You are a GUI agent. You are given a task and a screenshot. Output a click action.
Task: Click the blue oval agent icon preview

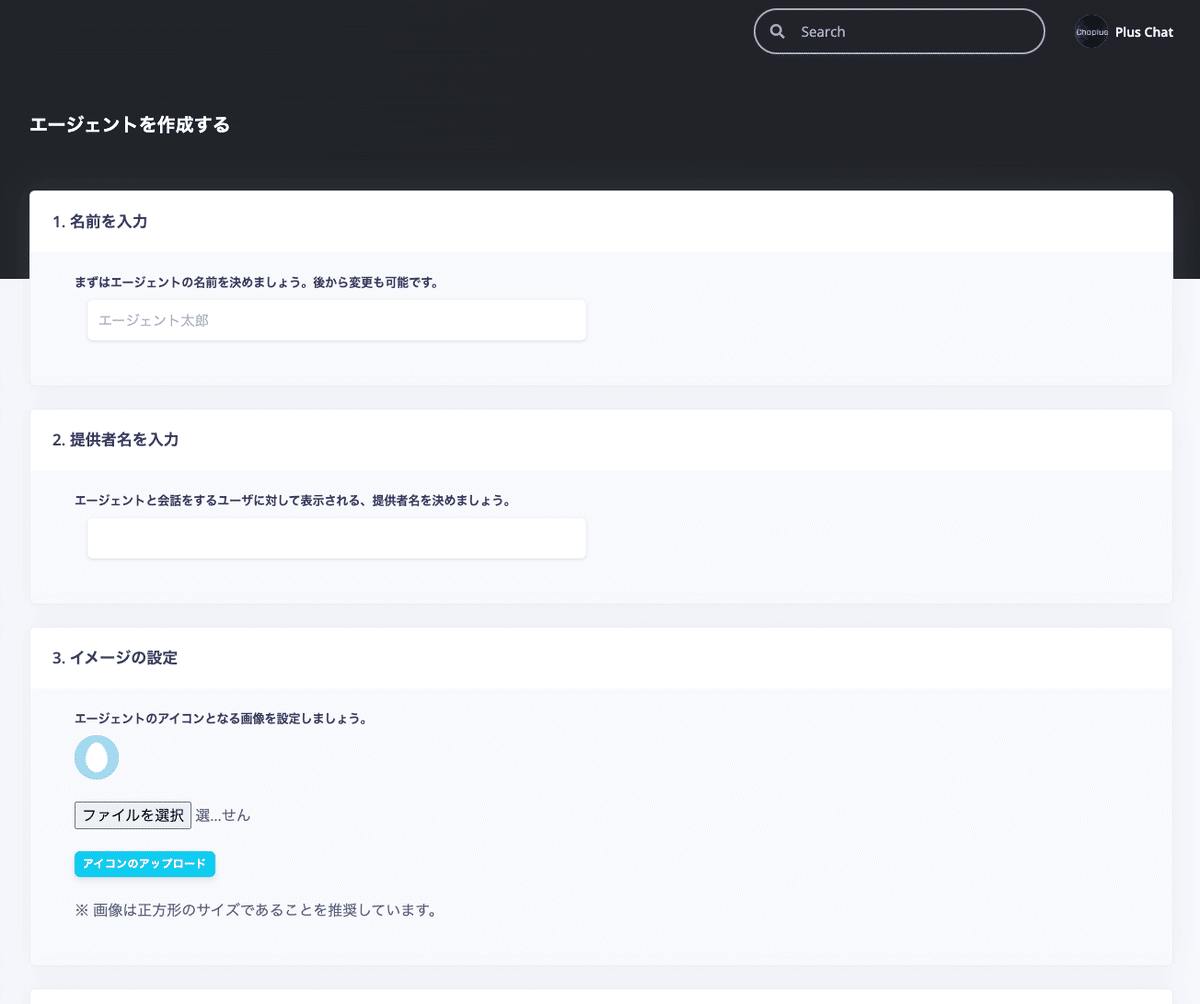pos(97,758)
